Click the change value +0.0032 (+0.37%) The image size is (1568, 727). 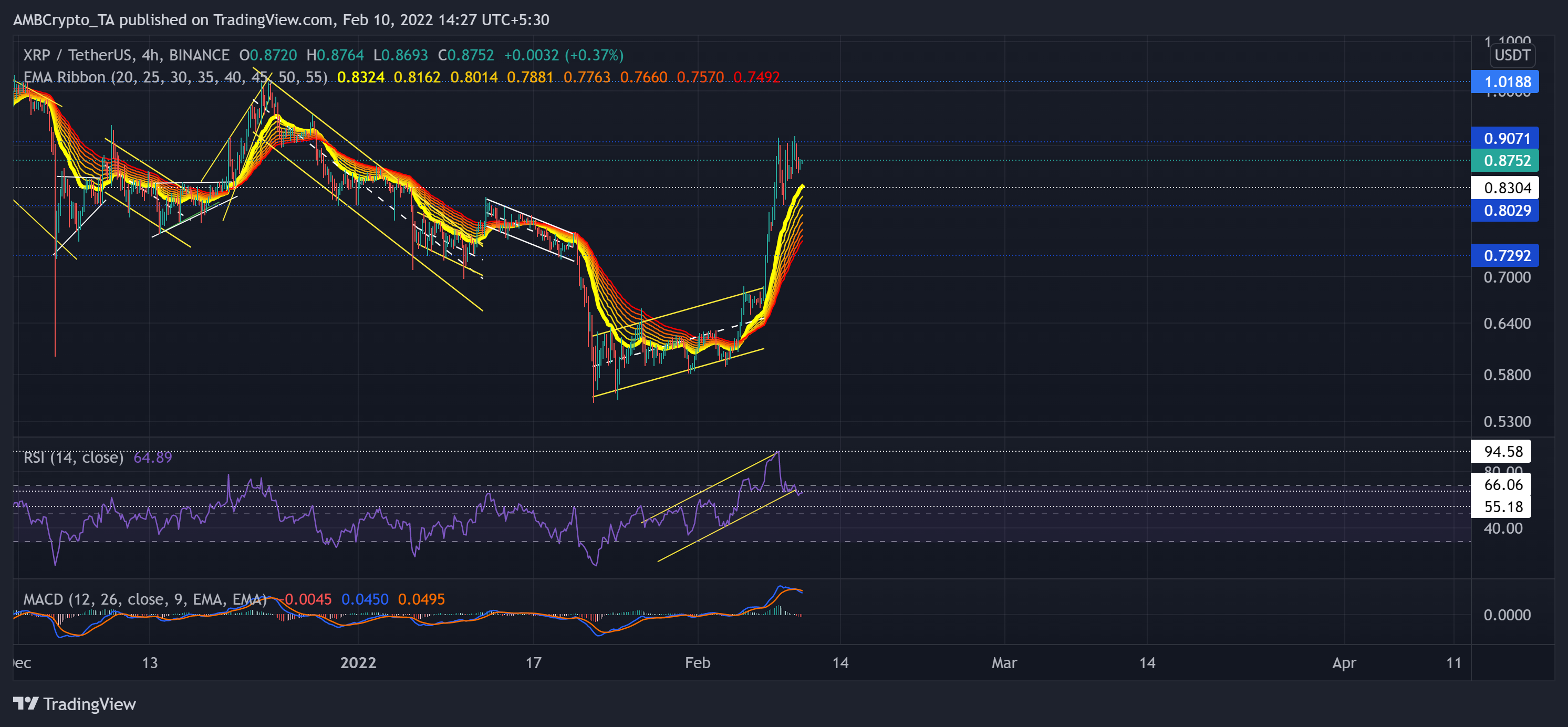pos(564,55)
